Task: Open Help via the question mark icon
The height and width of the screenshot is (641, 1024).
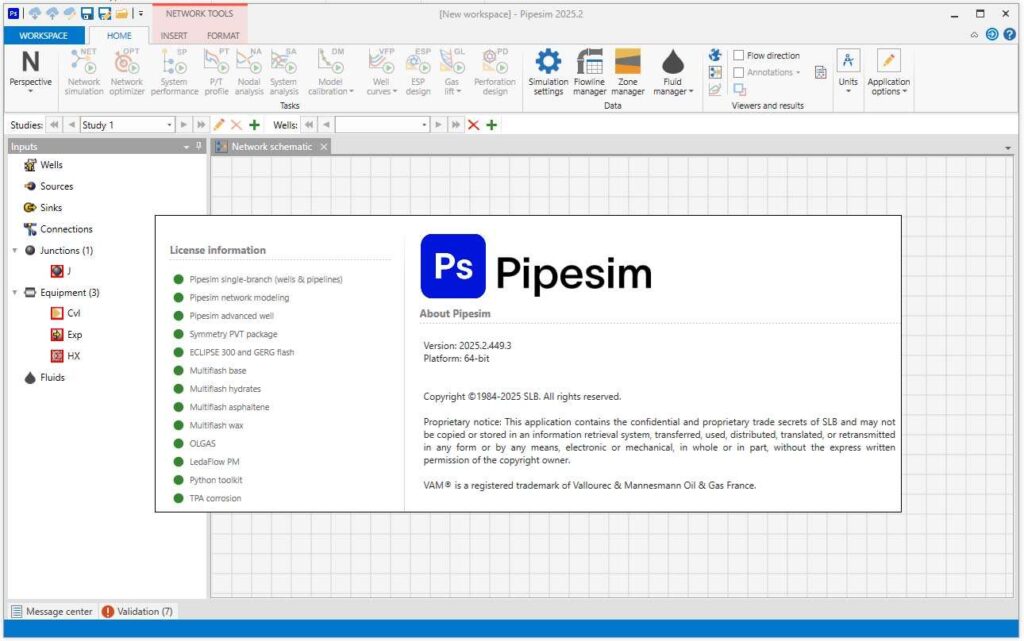Action: [1009, 35]
